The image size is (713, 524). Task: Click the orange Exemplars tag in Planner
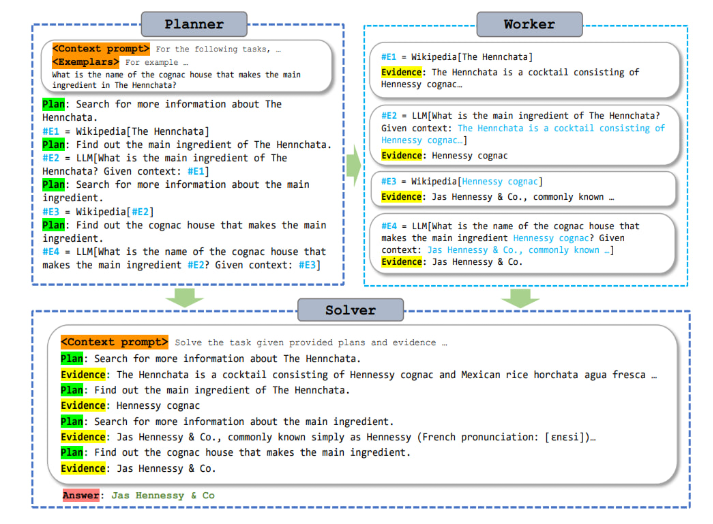(89, 62)
